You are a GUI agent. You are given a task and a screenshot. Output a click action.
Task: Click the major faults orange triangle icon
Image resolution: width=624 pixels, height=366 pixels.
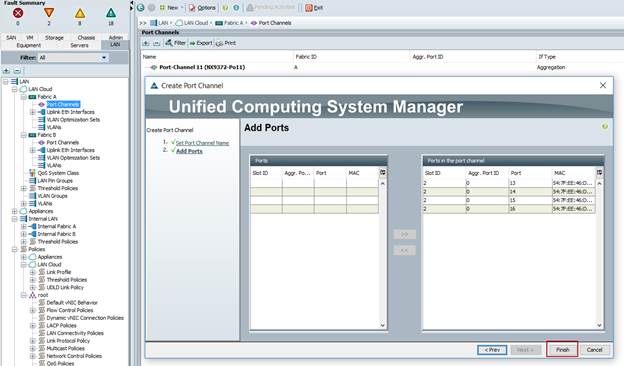(x=49, y=13)
